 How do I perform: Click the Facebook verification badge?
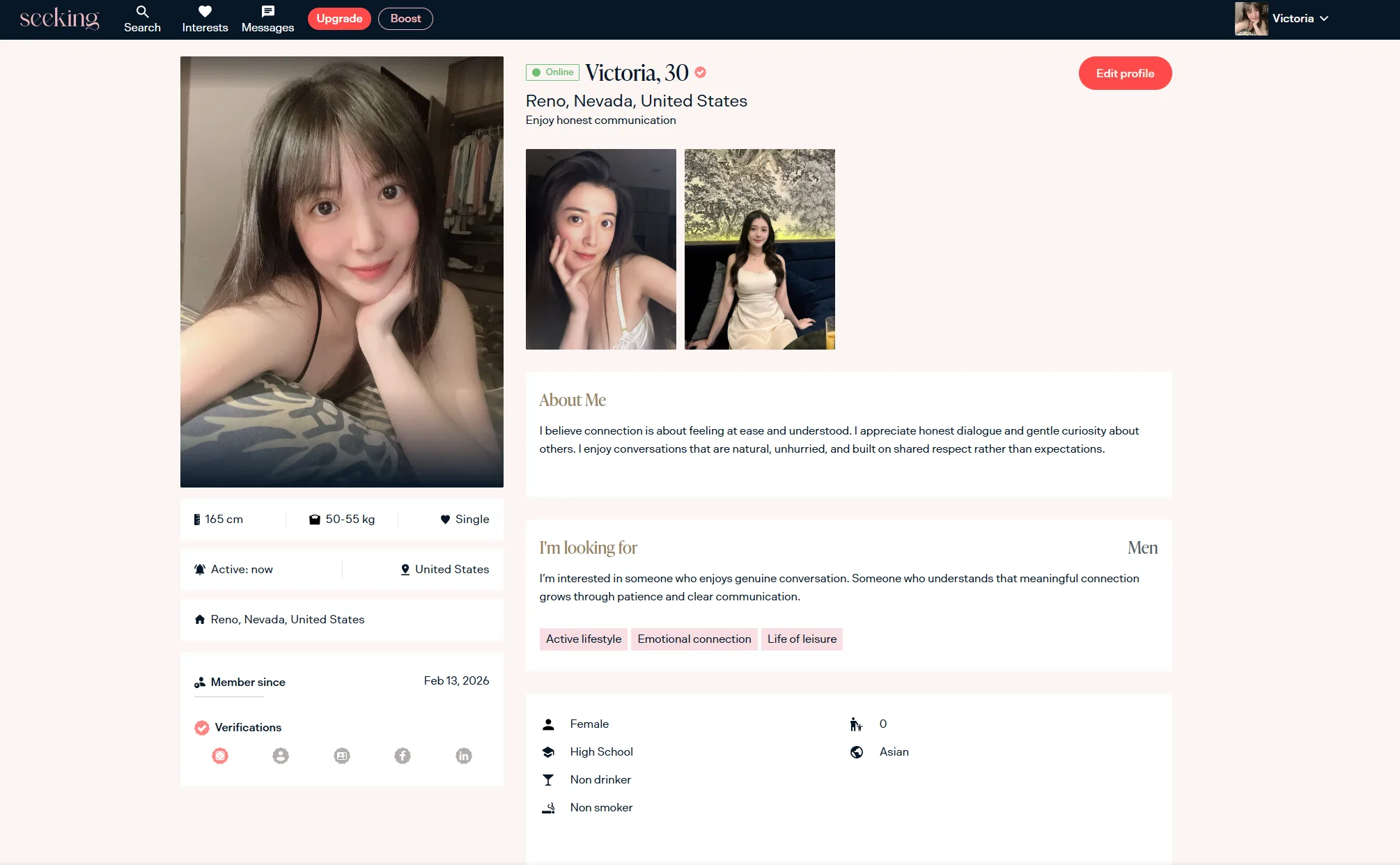coord(403,756)
